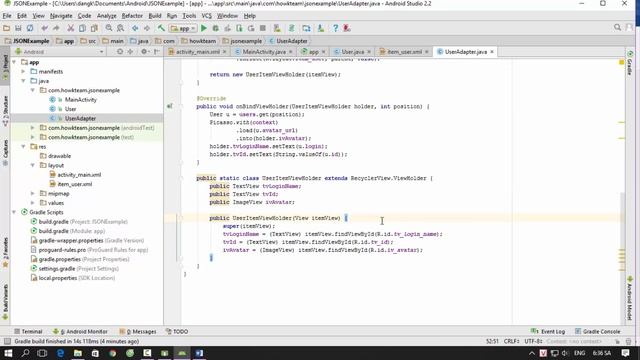
Task: Click the Sync Project with Gradle icon
Action: click(291, 28)
